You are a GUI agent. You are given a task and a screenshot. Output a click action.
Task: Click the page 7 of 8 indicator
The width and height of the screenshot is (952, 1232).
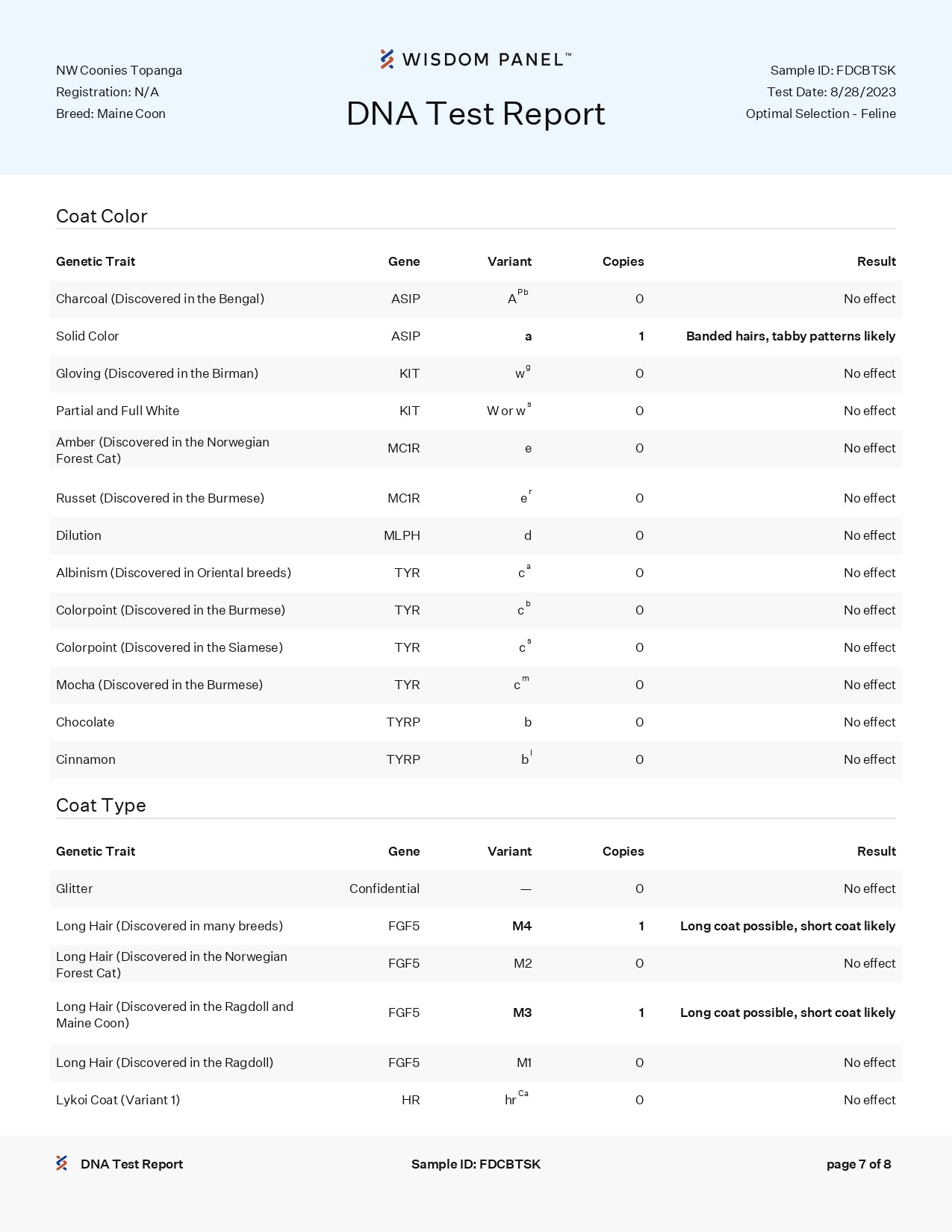pyautogui.click(x=859, y=1164)
